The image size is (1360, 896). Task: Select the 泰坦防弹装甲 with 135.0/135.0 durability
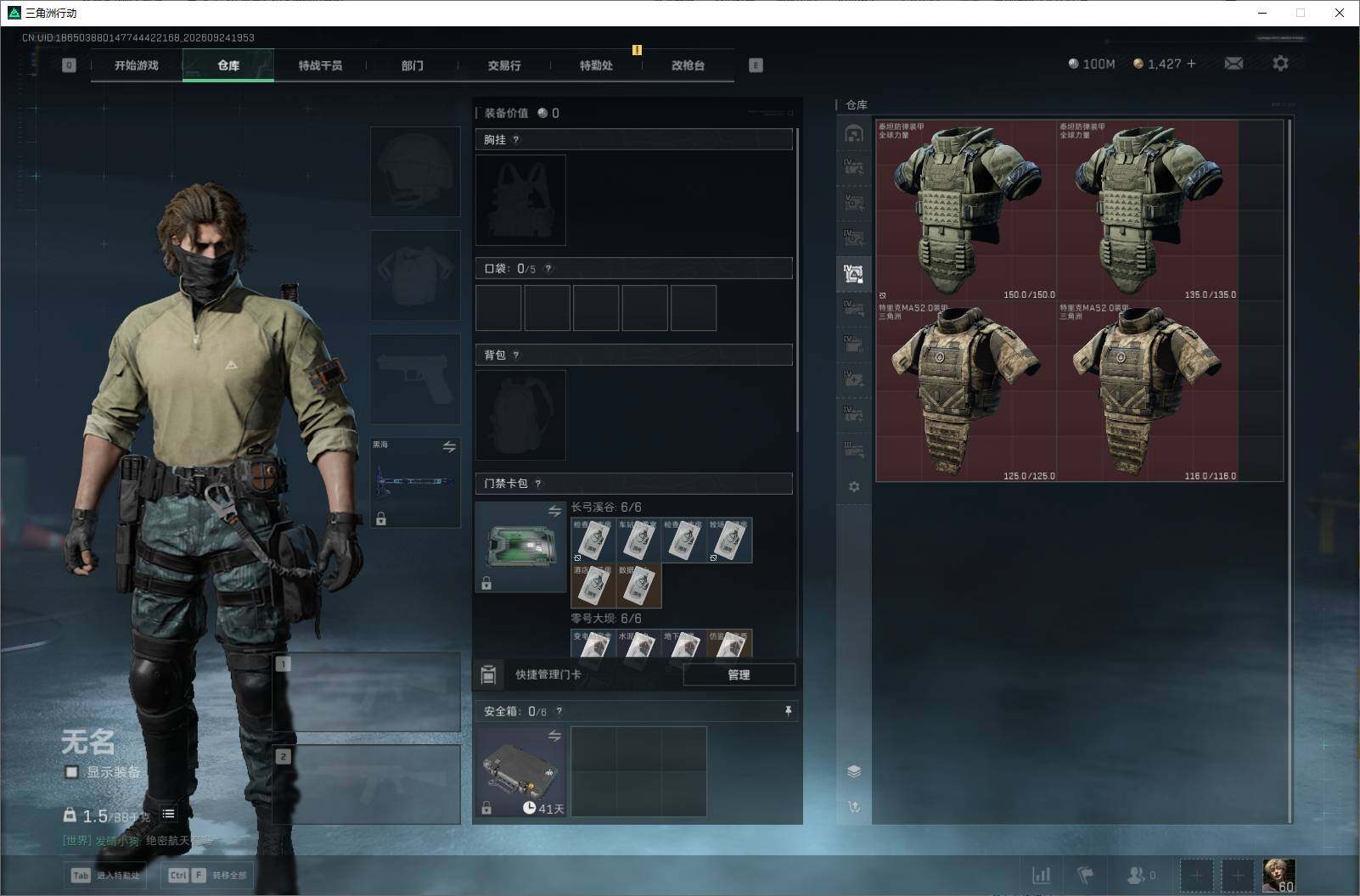point(1148,210)
